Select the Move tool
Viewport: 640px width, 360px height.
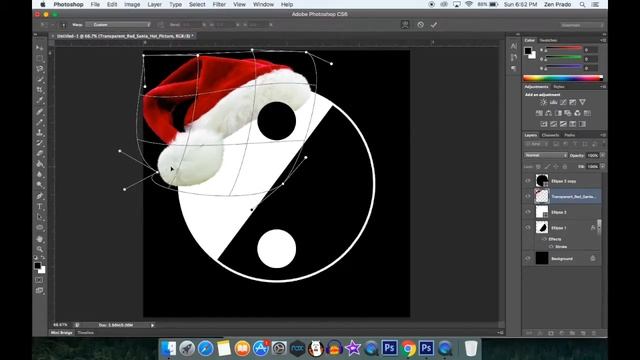point(40,48)
